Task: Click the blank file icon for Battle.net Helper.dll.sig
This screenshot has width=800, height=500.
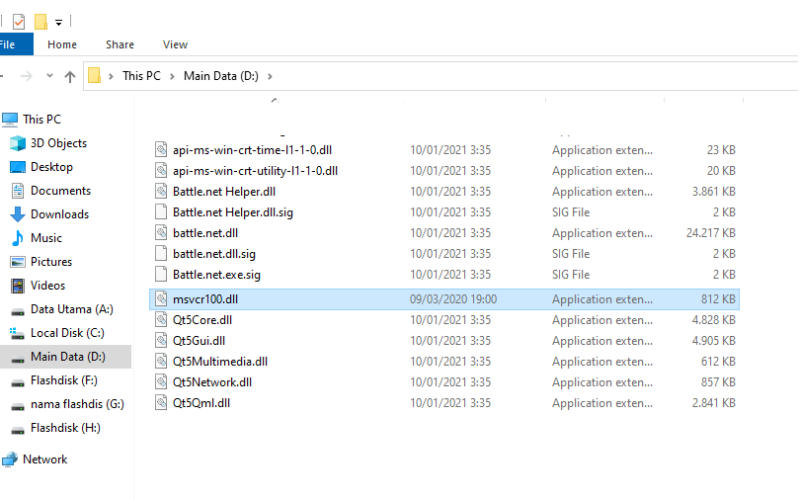Action: 161,212
